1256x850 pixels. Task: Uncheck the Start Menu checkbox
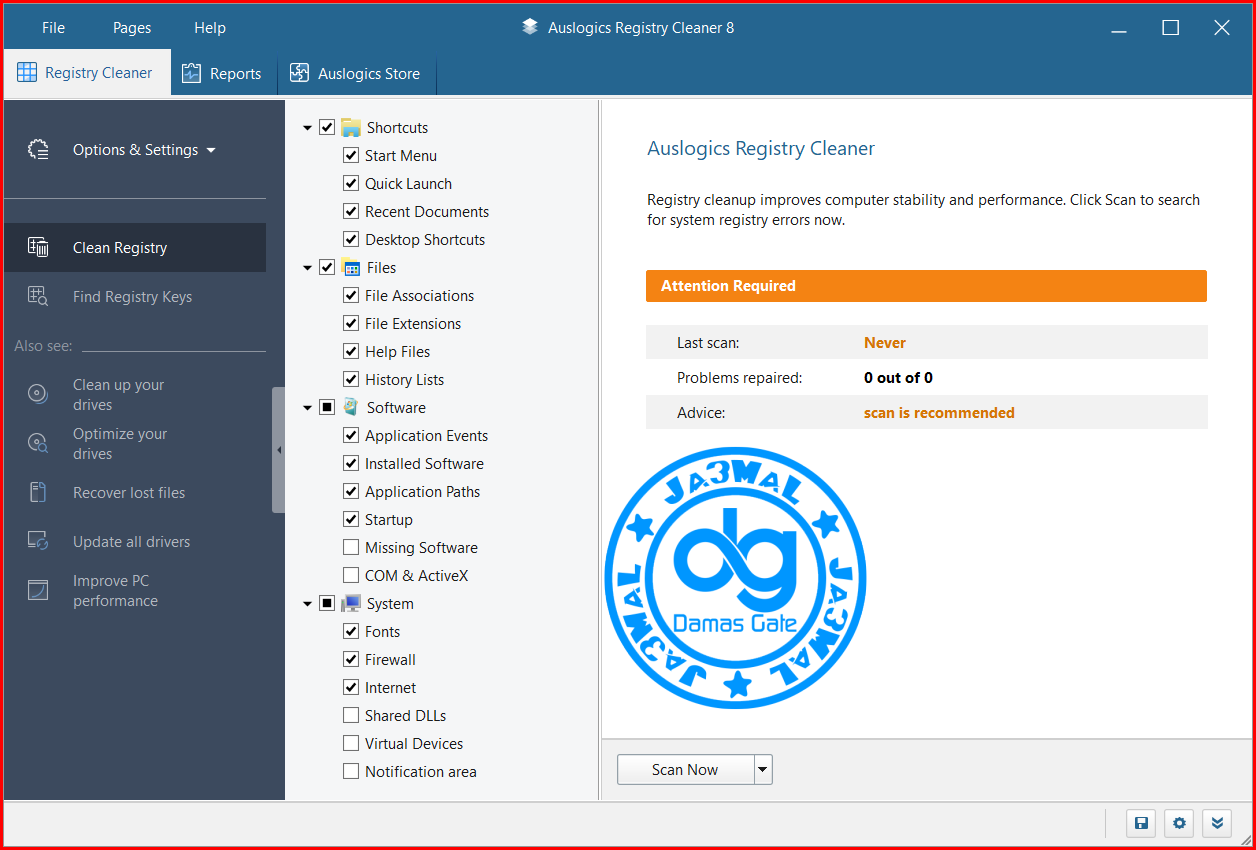pos(351,155)
